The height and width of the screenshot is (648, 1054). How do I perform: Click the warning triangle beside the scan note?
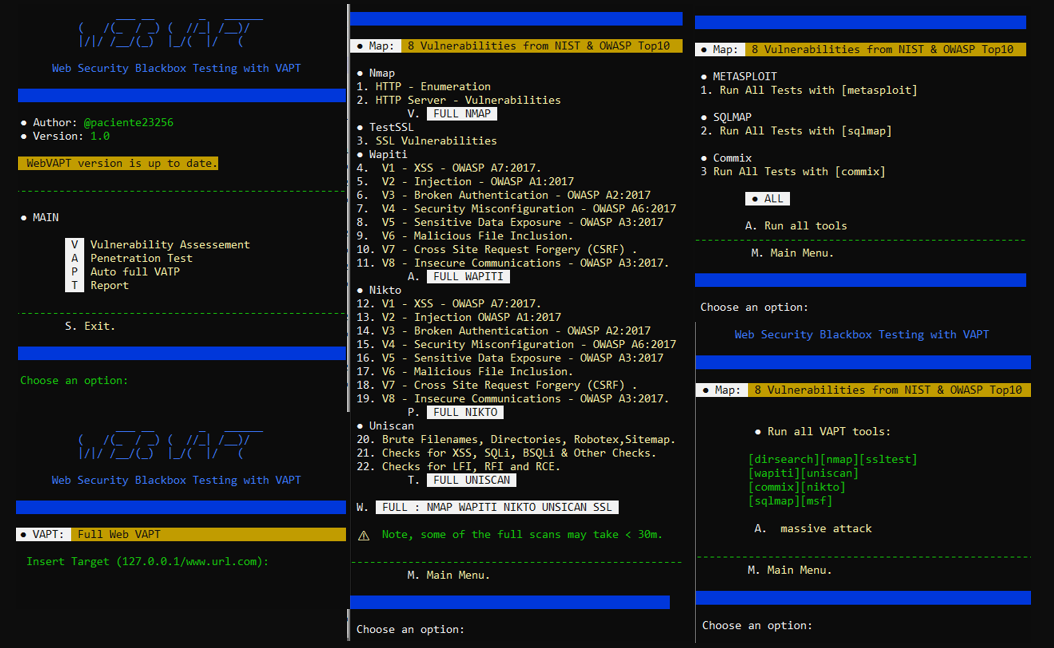[x=364, y=535]
